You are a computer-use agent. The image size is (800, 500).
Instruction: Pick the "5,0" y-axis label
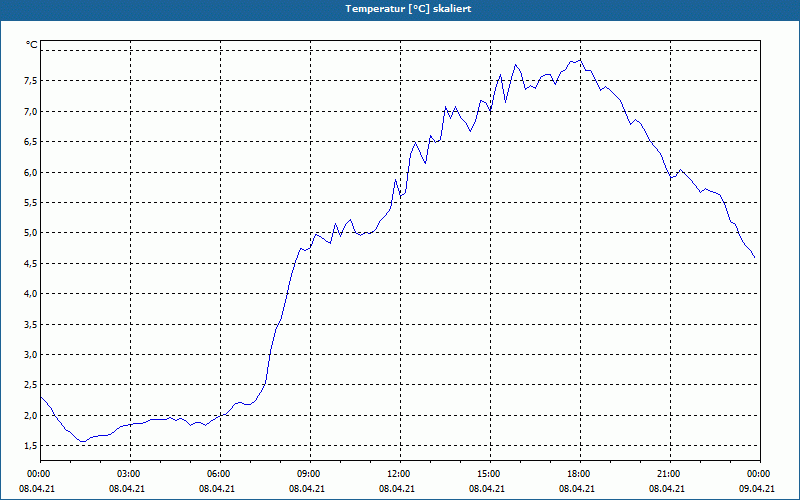coord(31,233)
